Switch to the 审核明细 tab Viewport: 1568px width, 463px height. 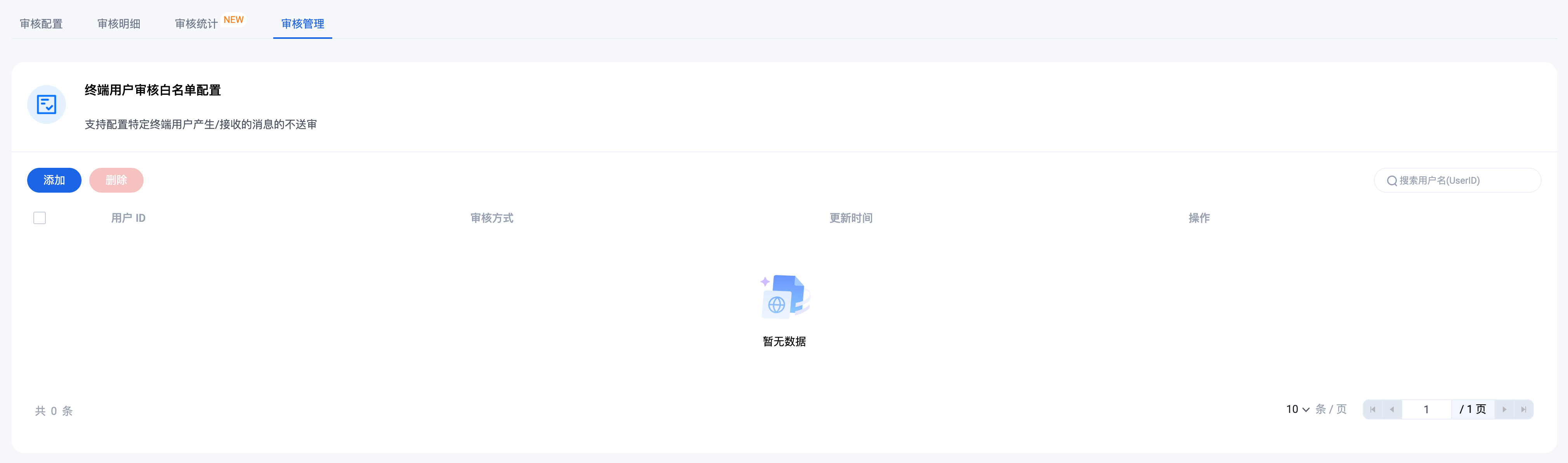click(119, 24)
